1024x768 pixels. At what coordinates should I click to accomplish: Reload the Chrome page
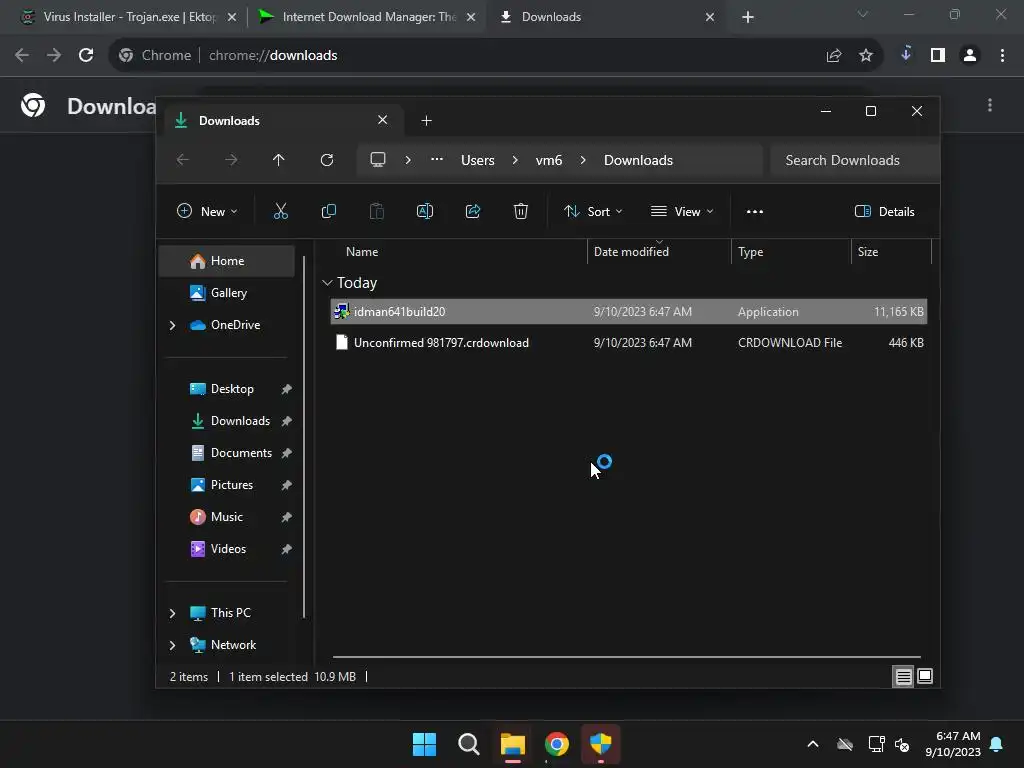pos(86,56)
